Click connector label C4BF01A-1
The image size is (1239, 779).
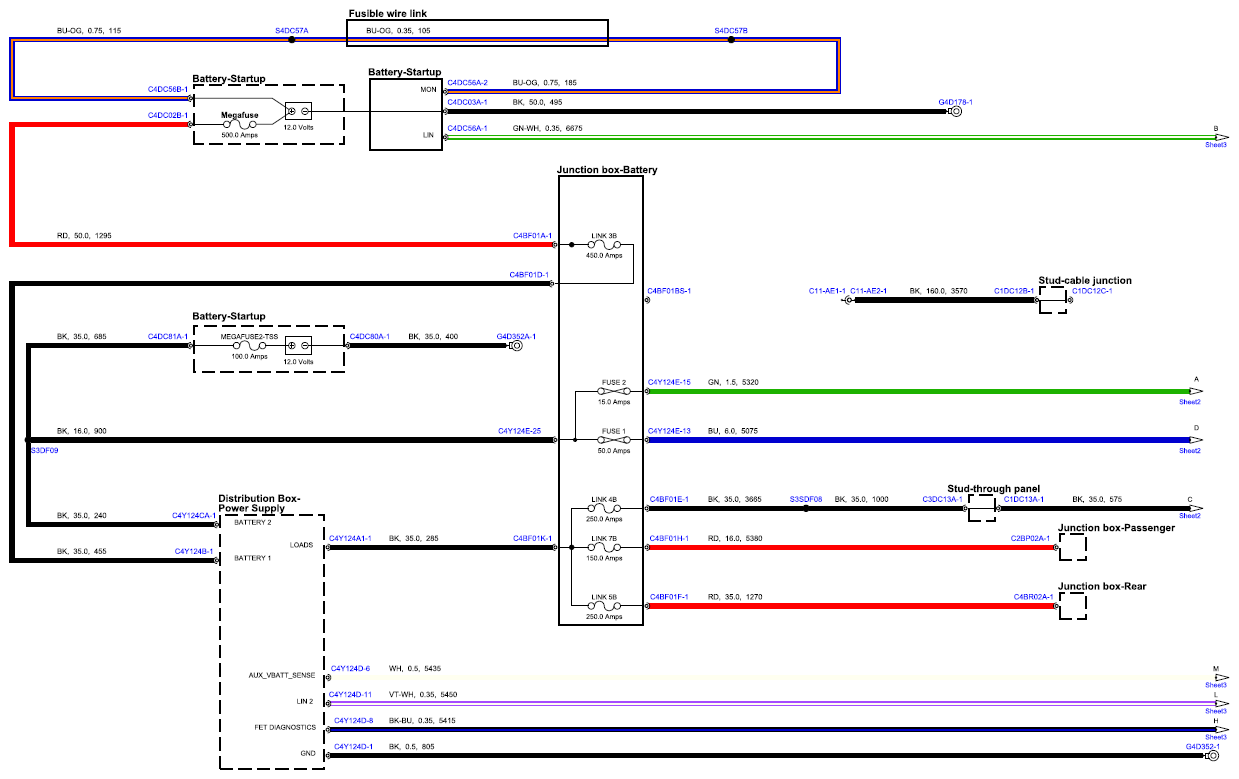tap(532, 236)
